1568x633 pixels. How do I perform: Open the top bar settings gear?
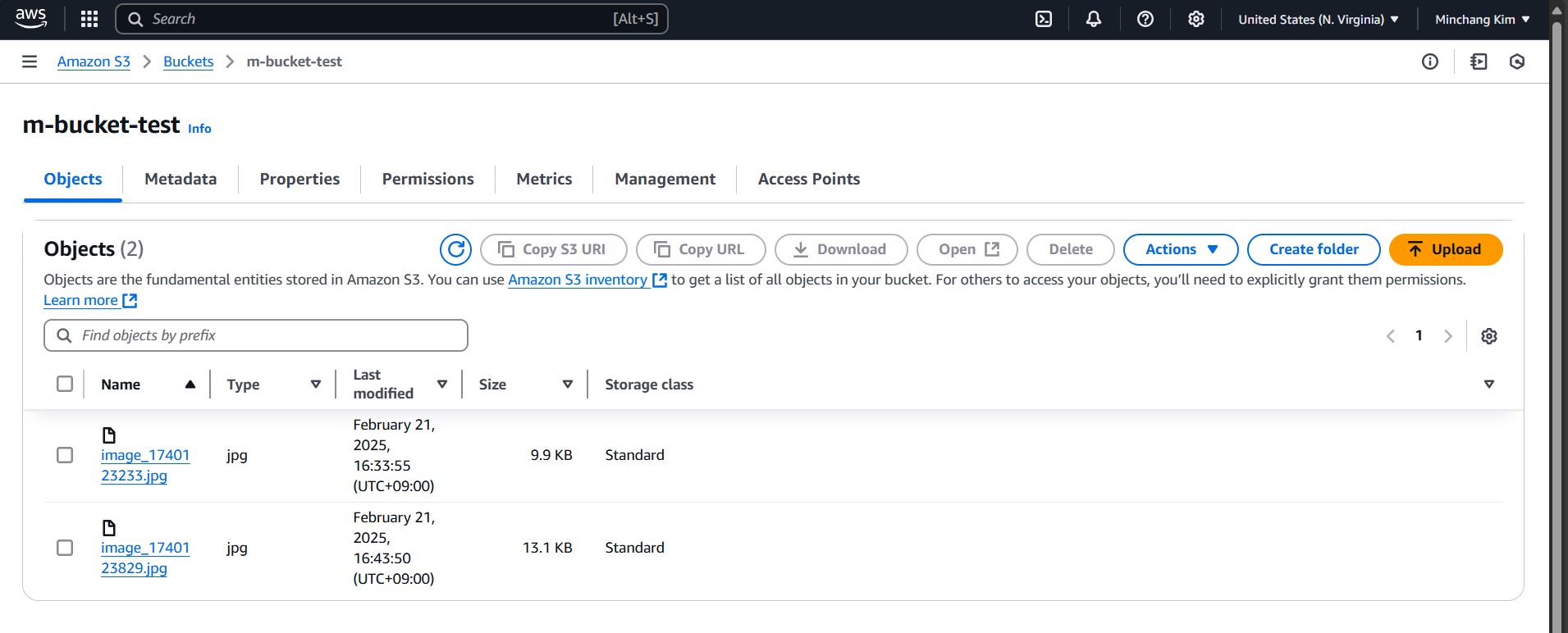[x=1196, y=19]
